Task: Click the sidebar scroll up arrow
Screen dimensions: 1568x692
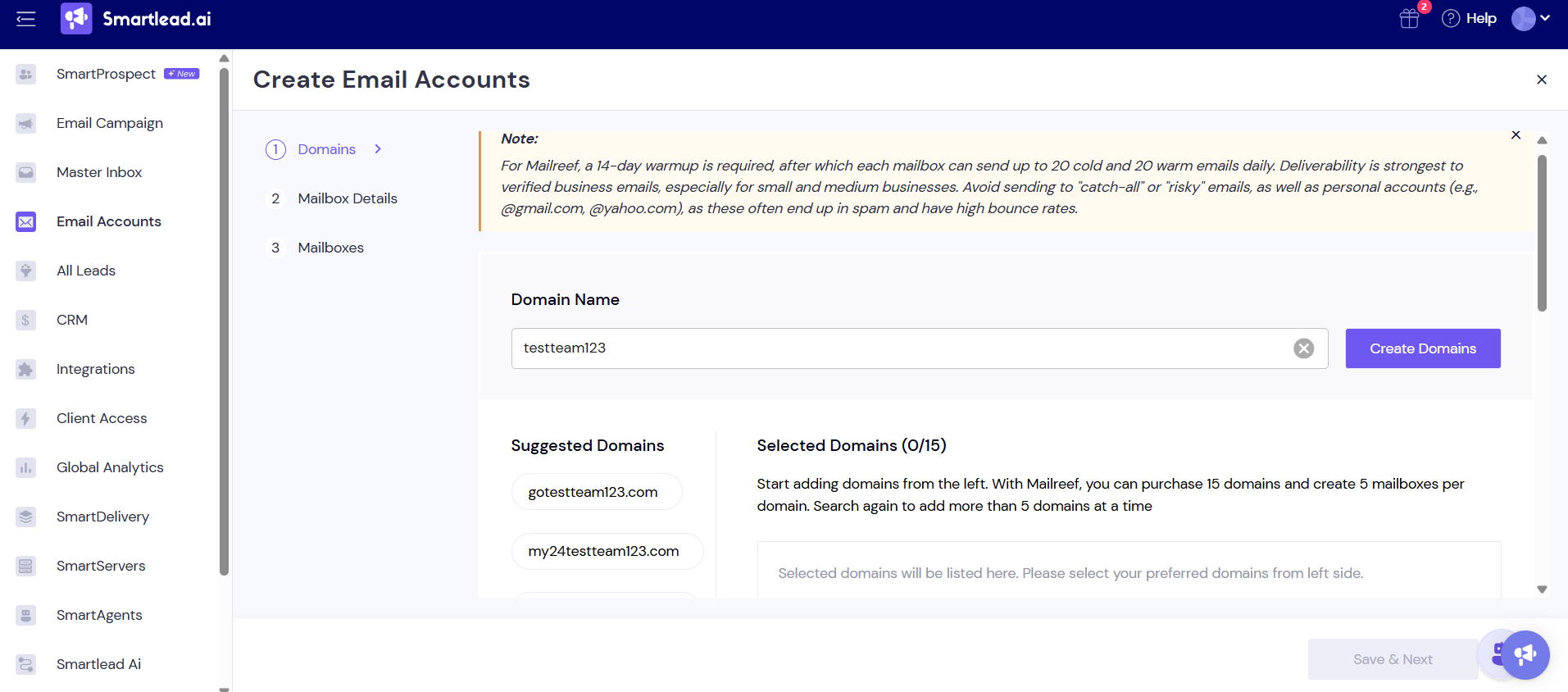Action: 224,58
